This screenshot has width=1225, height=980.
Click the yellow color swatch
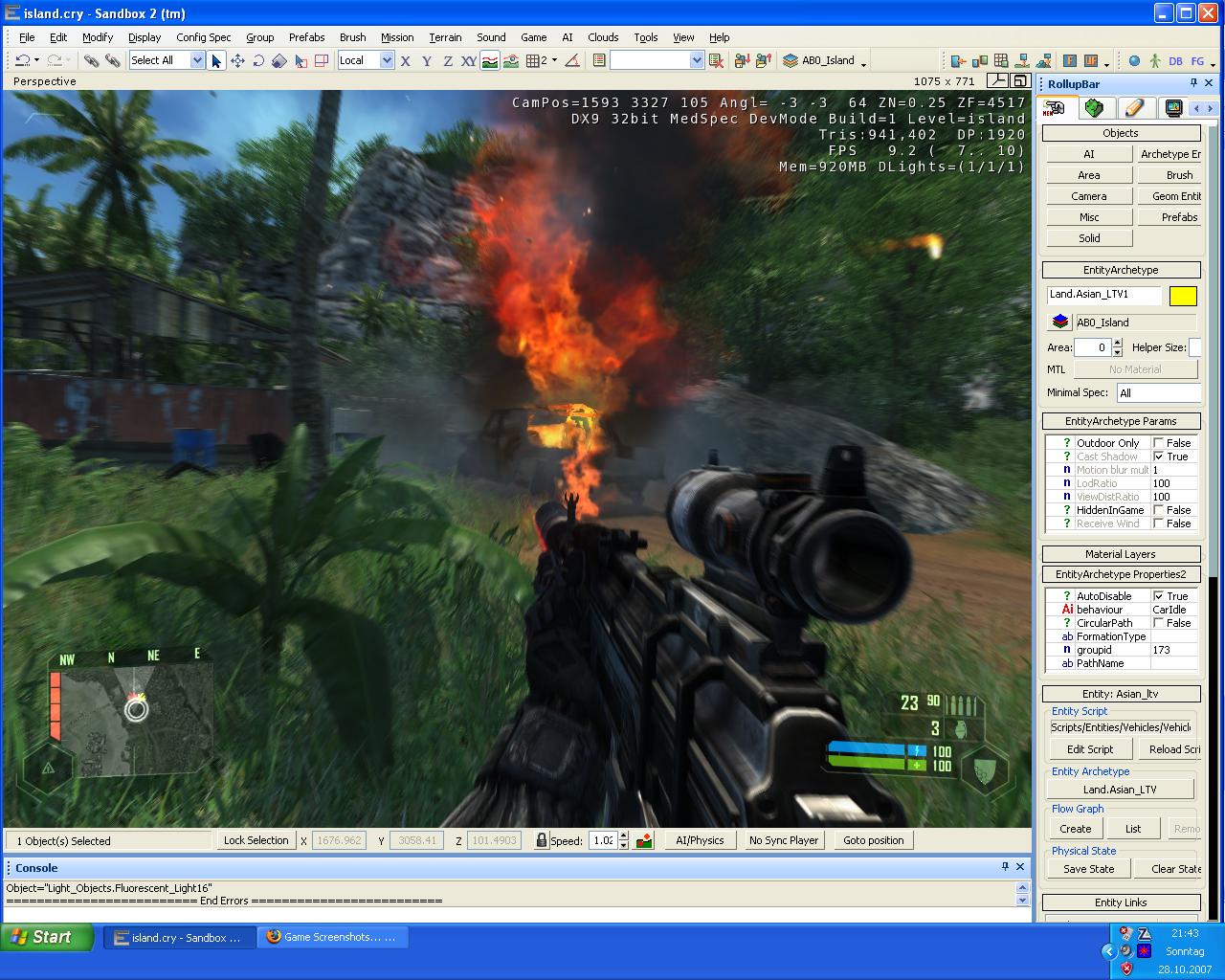click(x=1183, y=296)
